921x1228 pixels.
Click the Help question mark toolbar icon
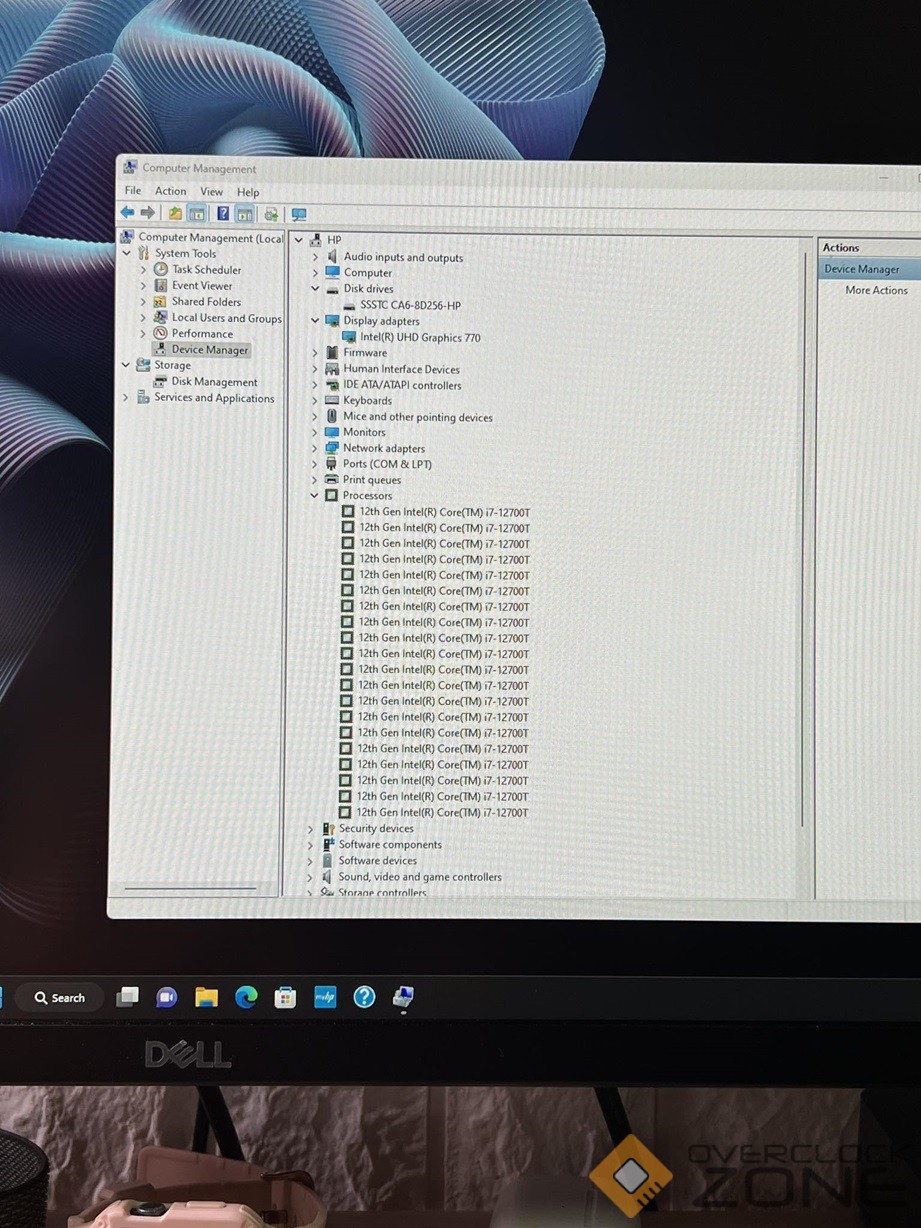pyautogui.click(x=223, y=213)
